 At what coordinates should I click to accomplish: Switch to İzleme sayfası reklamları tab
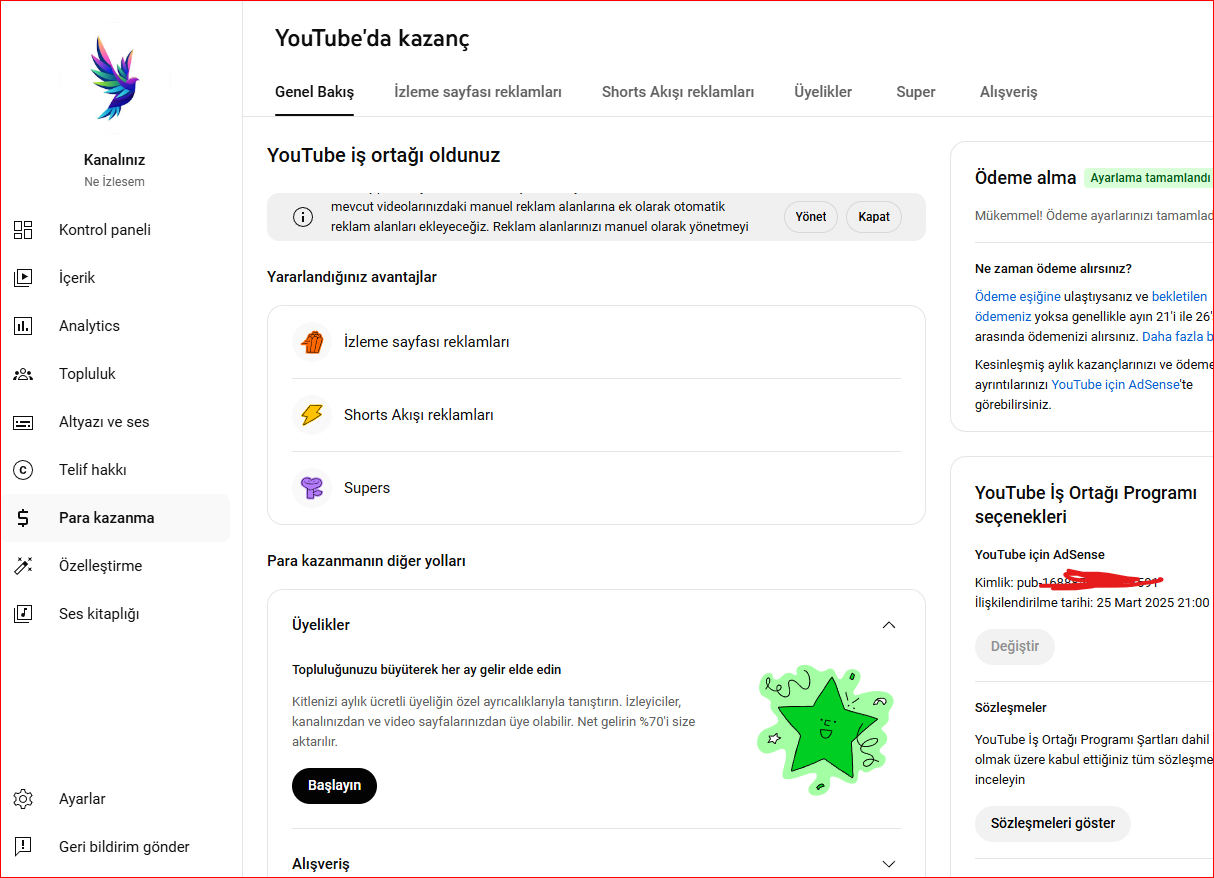(x=478, y=92)
